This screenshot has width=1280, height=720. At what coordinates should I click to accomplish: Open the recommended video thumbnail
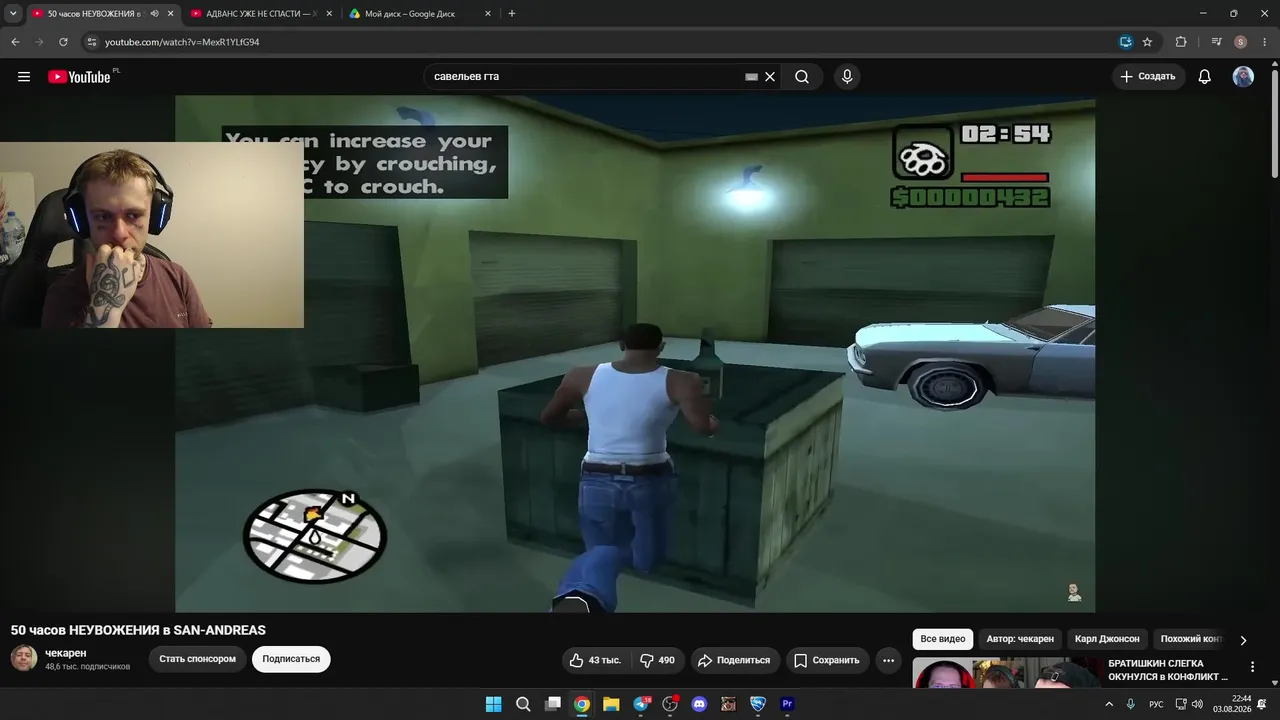tap(1006, 673)
